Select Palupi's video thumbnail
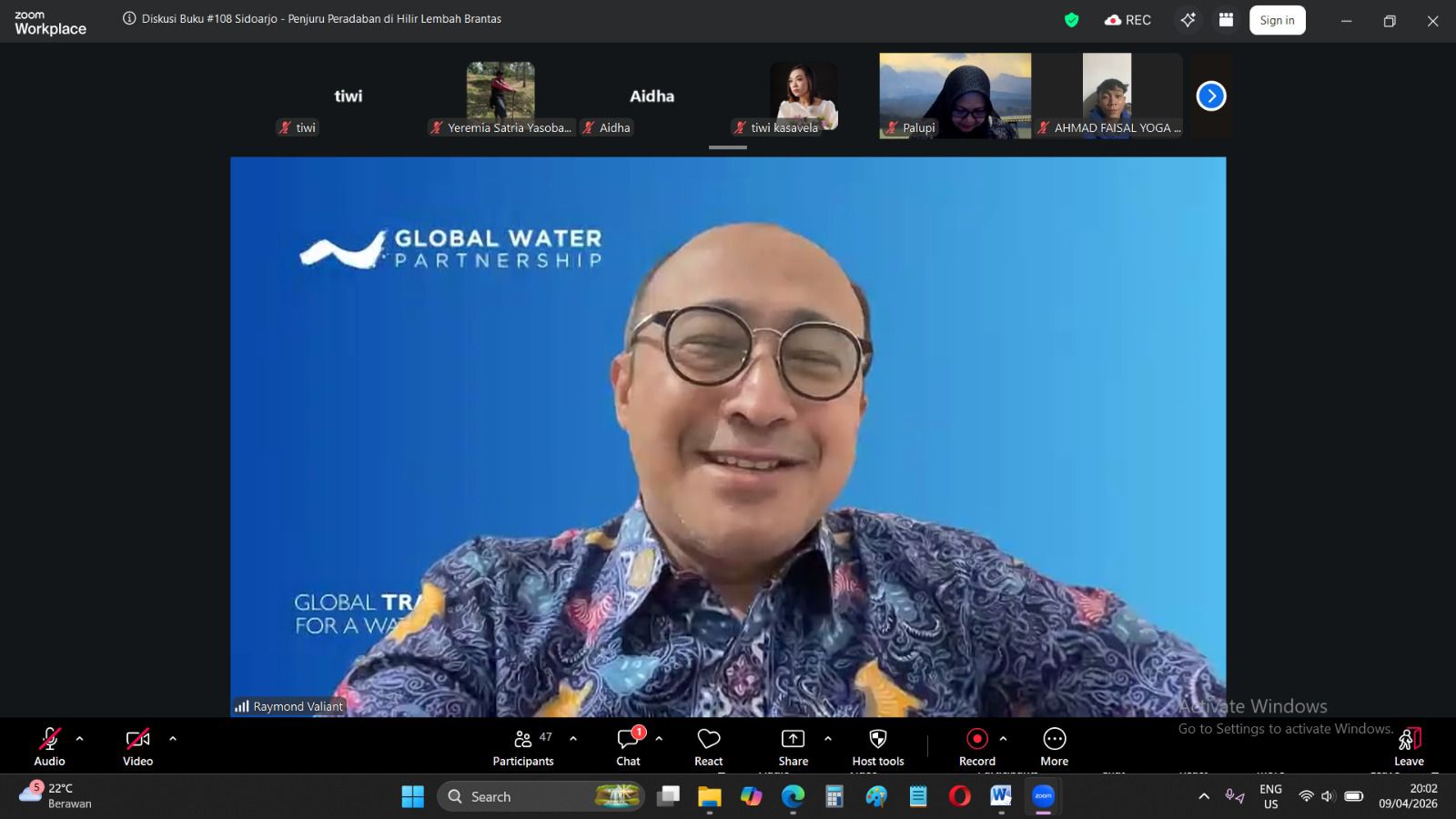 [955, 96]
